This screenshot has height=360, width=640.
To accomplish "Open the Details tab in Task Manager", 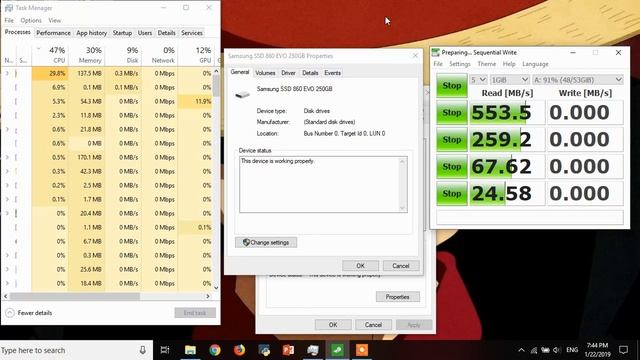I will (x=167, y=33).
